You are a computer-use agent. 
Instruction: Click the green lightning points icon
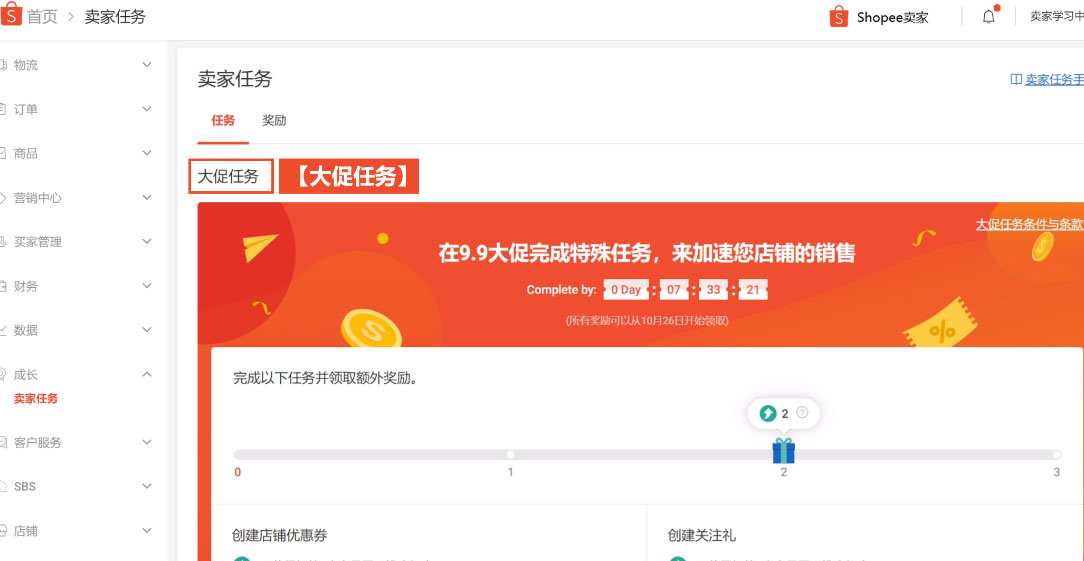[x=768, y=413]
